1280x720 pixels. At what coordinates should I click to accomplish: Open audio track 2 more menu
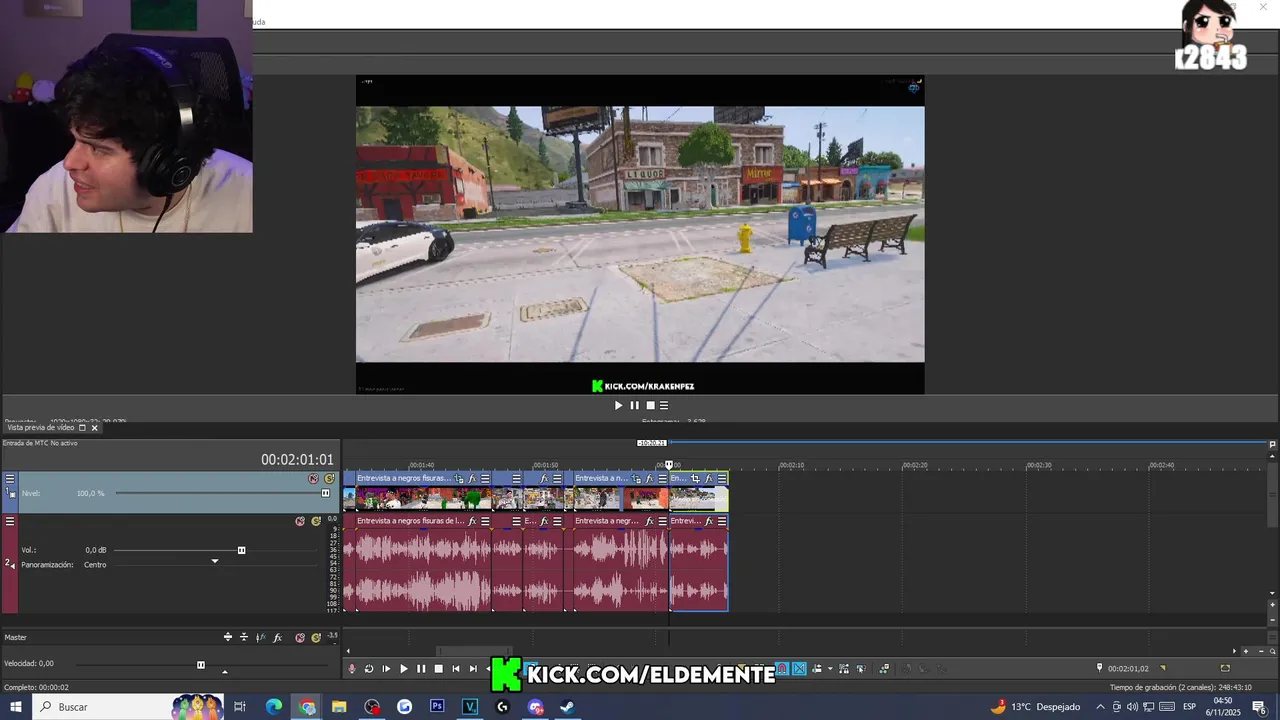10,521
